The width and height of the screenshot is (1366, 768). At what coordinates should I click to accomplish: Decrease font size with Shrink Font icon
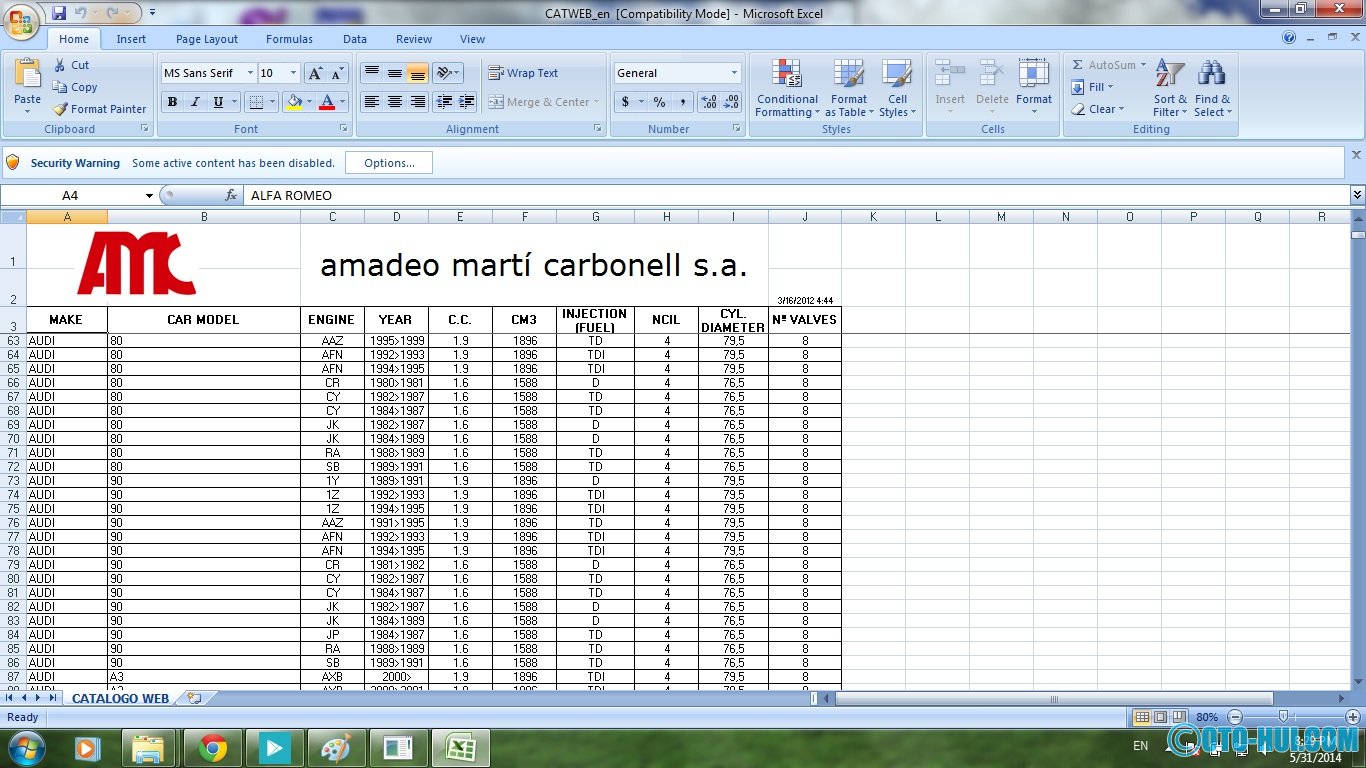pyautogui.click(x=337, y=73)
